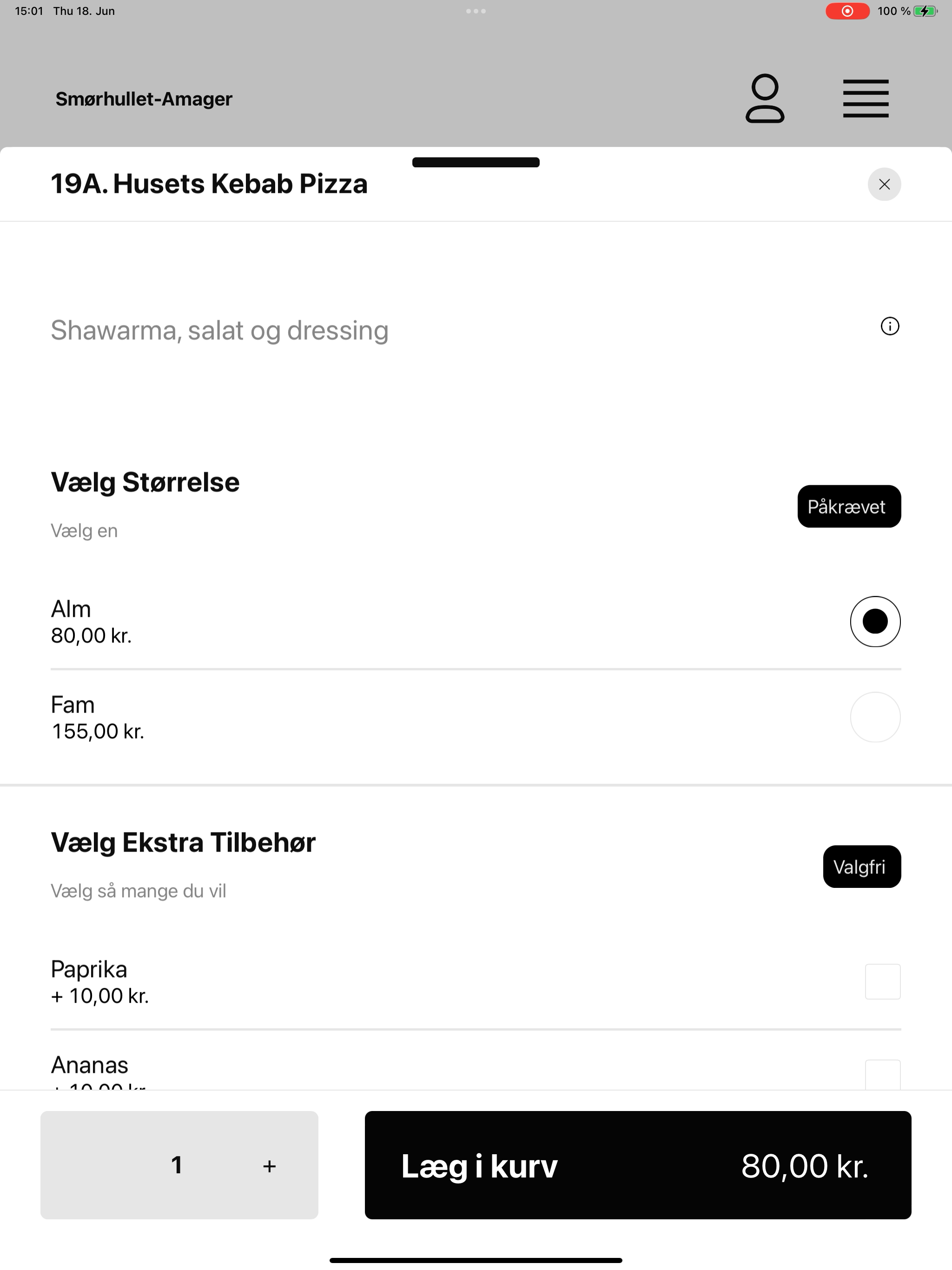Tap the battery status icon
The image size is (952, 1270).
[x=925, y=11]
